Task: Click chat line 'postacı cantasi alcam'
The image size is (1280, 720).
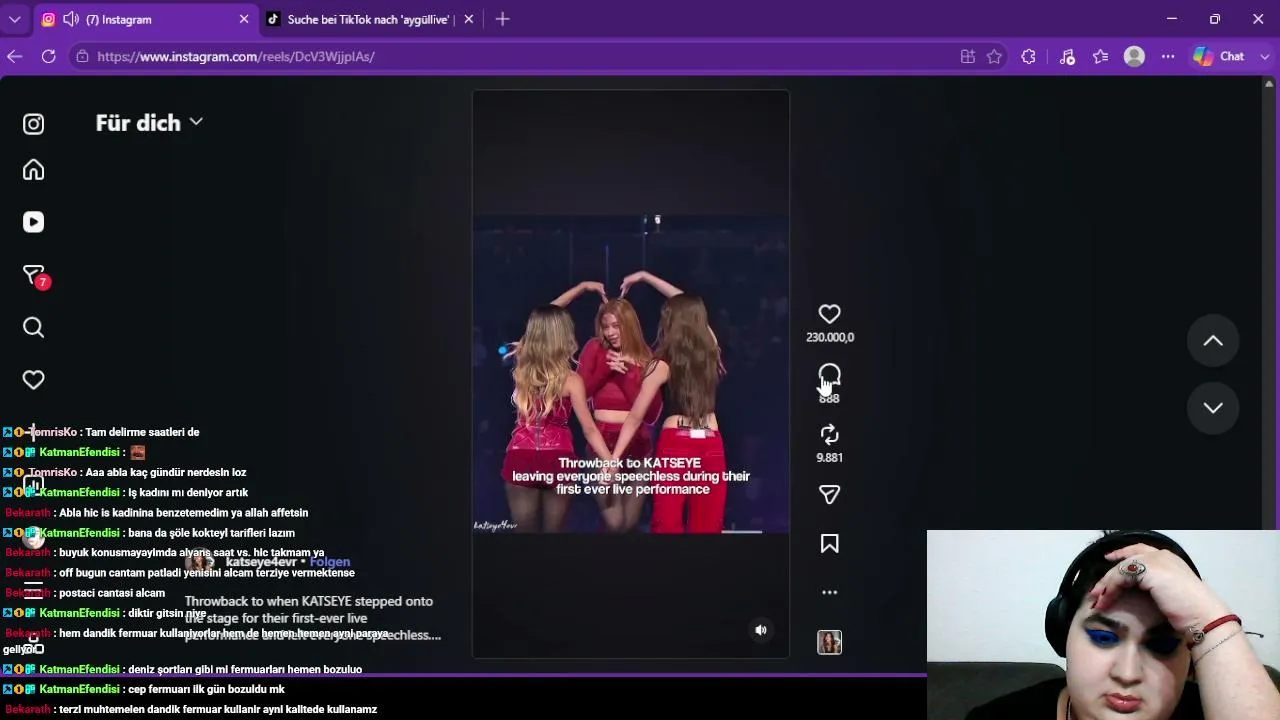Action: (x=112, y=593)
